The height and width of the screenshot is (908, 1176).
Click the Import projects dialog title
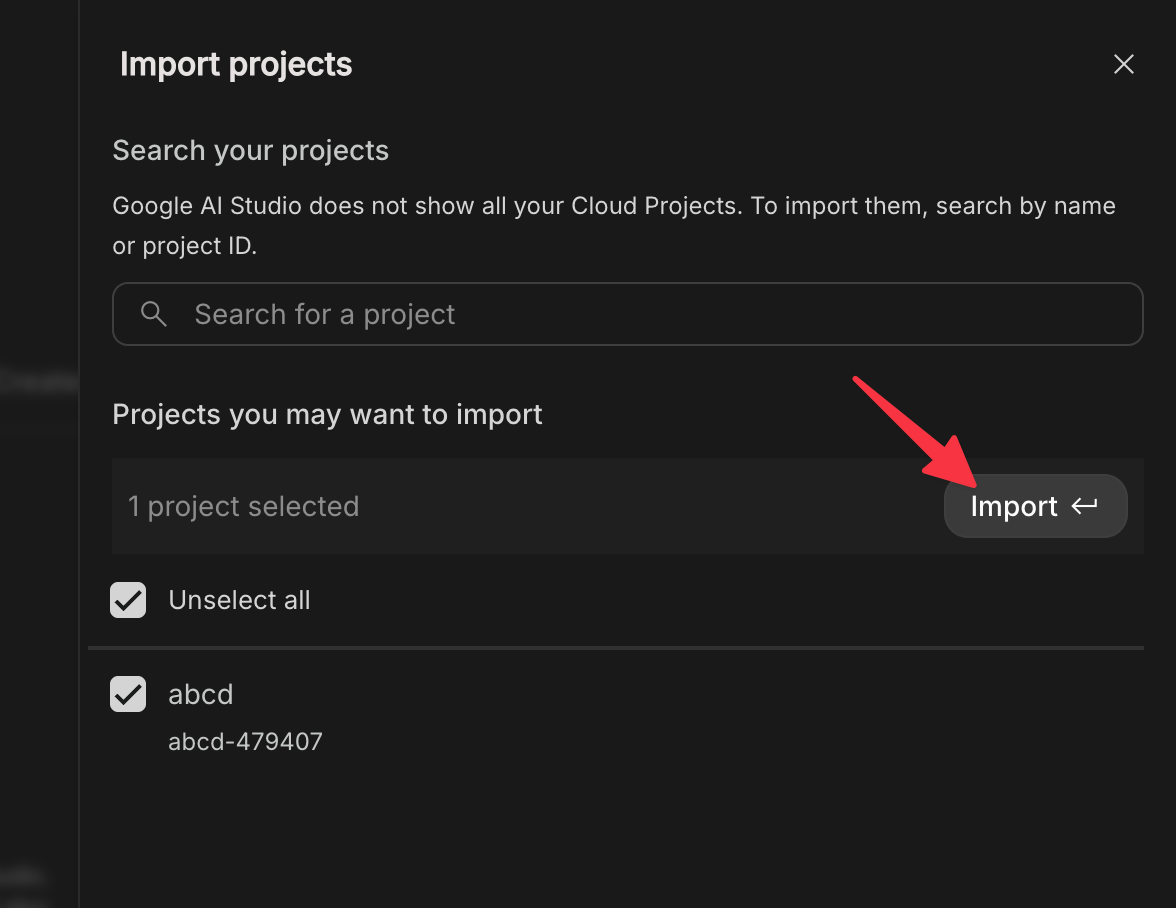[236, 65]
